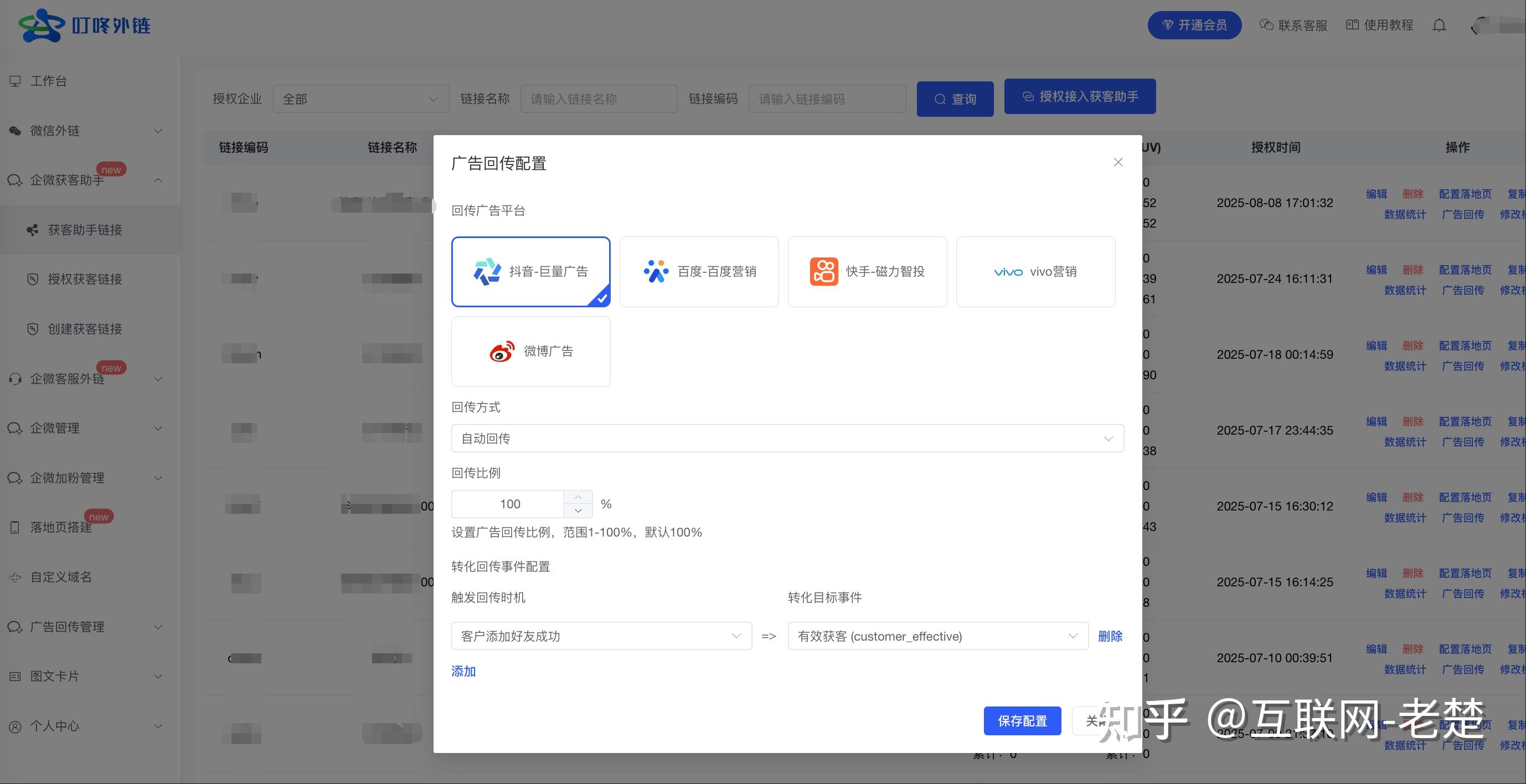Select the 抖音-巨量广告 platform card
The width and height of the screenshot is (1526, 784).
click(531, 272)
